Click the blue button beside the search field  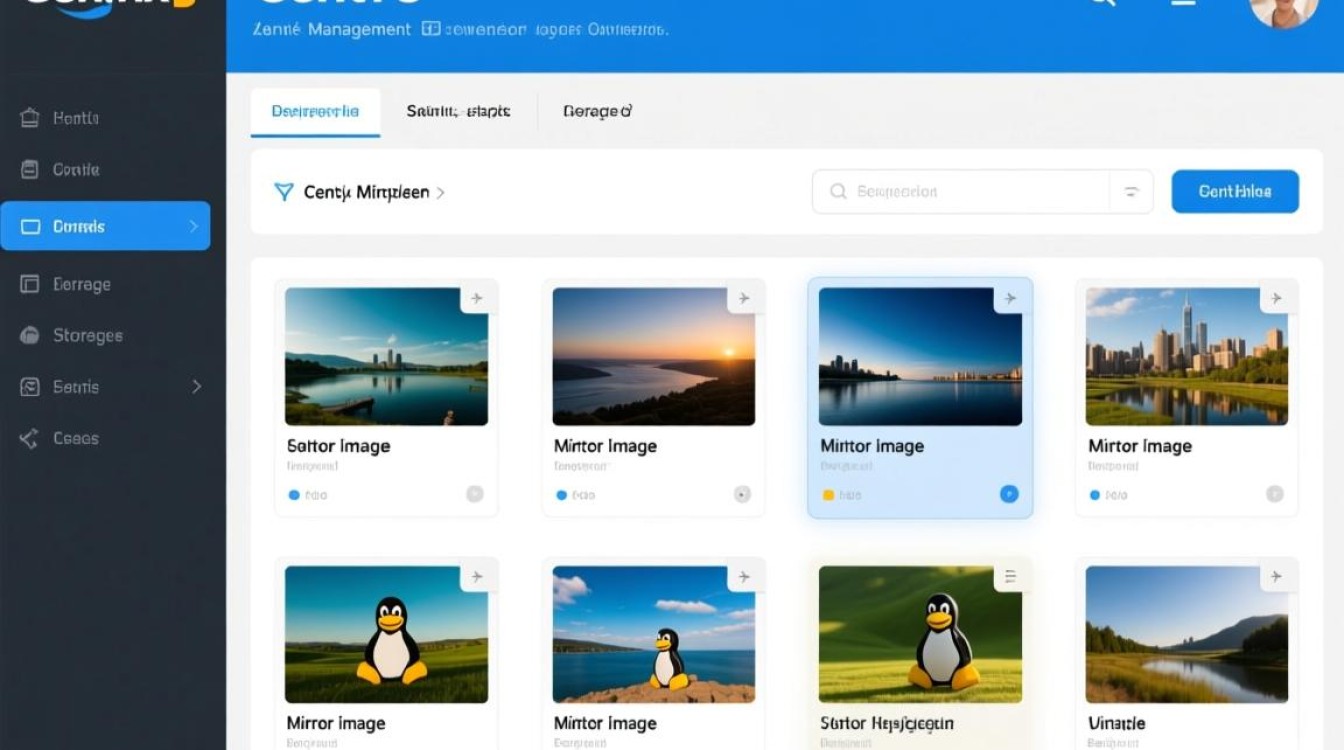pyautogui.click(x=1235, y=191)
